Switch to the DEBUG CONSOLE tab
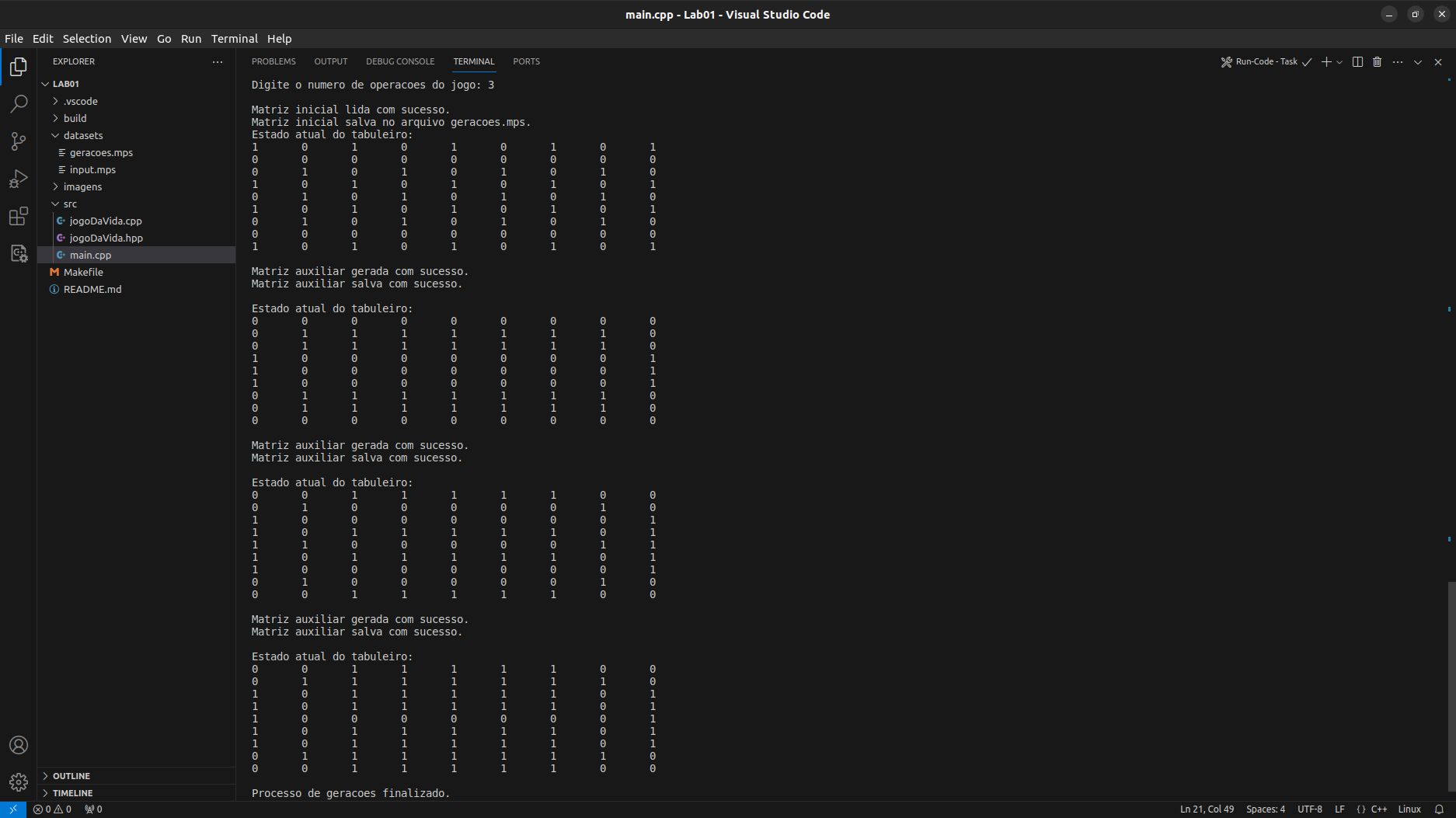Image resolution: width=1456 pixels, height=818 pixels. 400,61
